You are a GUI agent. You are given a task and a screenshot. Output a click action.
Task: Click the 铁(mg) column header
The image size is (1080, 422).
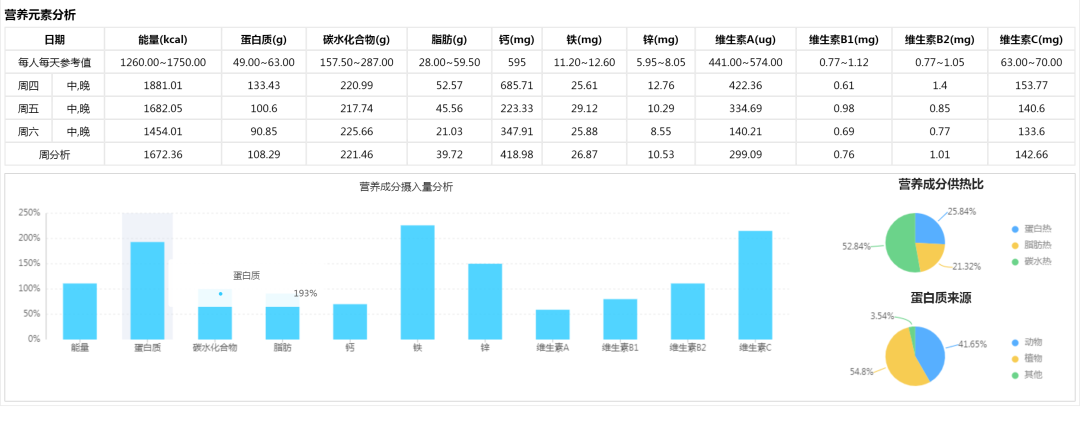[584, 39]
